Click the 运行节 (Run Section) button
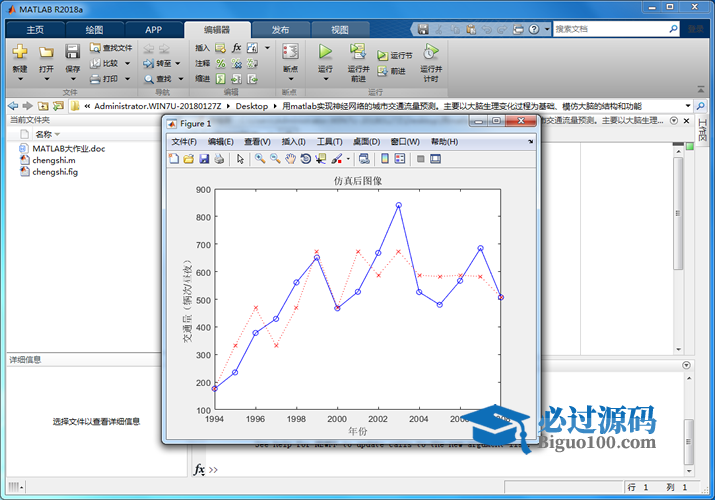The image size is (715, 500). (x=394, y=55)
